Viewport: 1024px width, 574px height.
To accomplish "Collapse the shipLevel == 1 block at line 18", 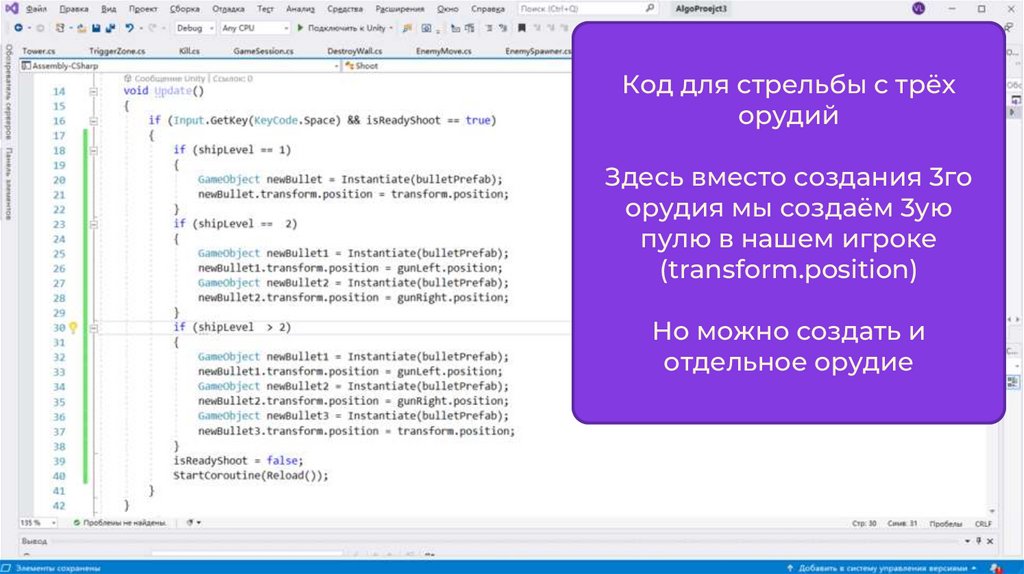I will point(91,150).
